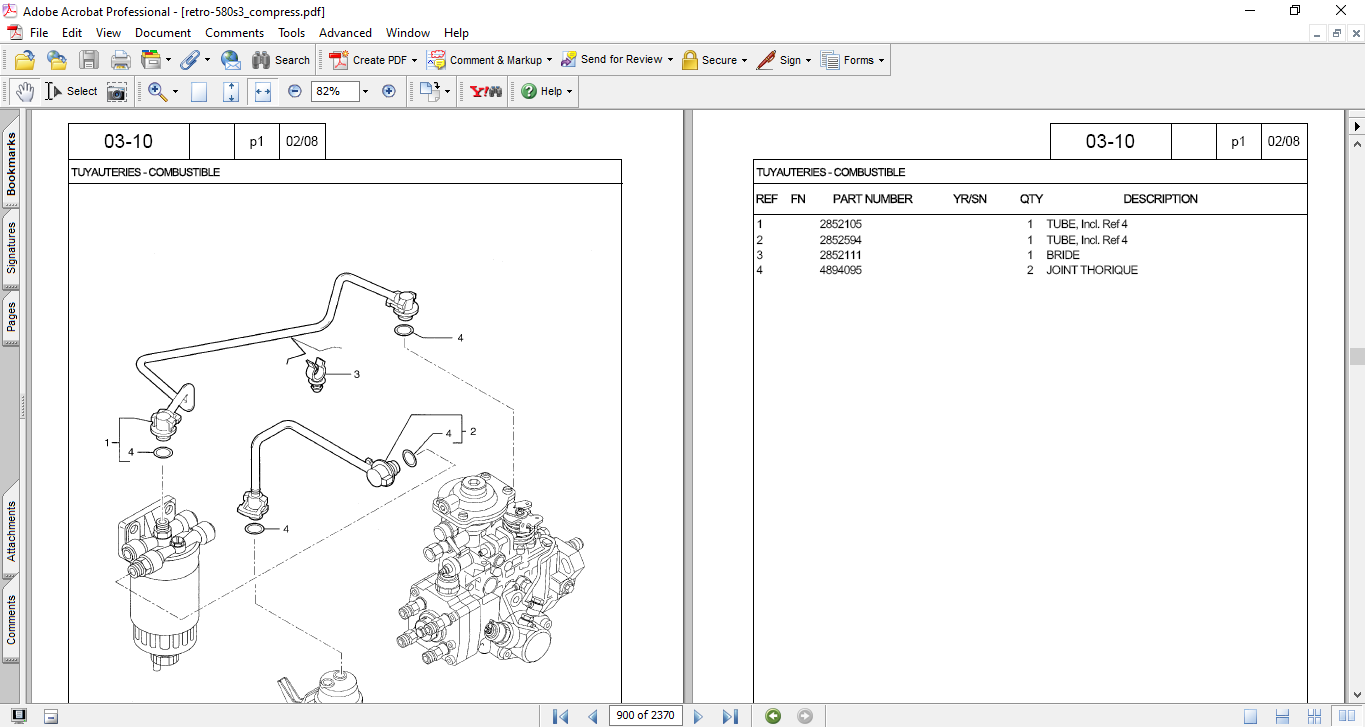Open the Document menu
The height and width of the screenshot is (727, 1365).
[163, 33]
